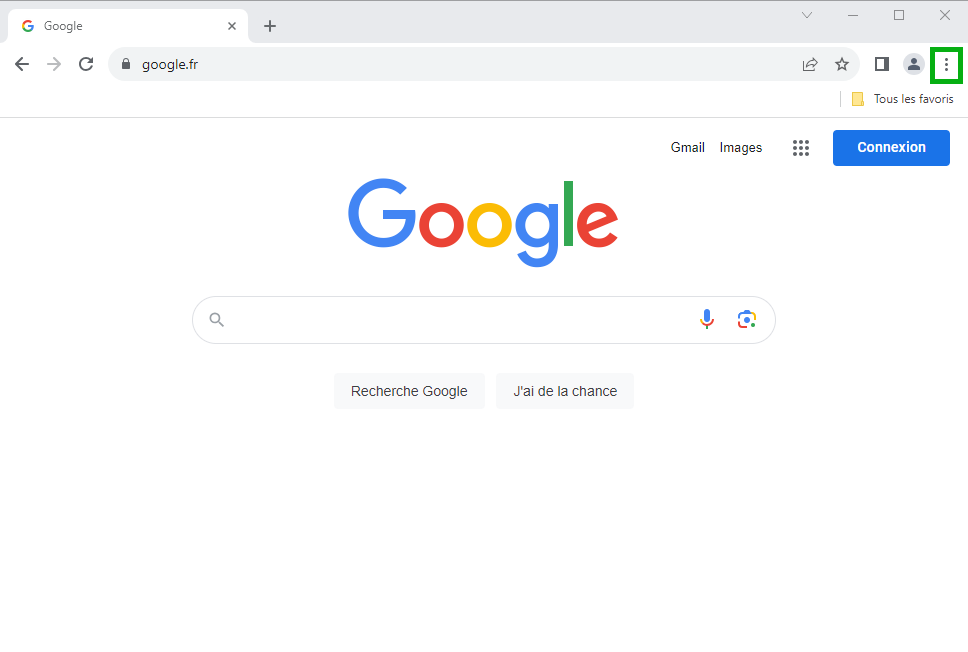Open the Chrome profile avatar

click(914, 64)
